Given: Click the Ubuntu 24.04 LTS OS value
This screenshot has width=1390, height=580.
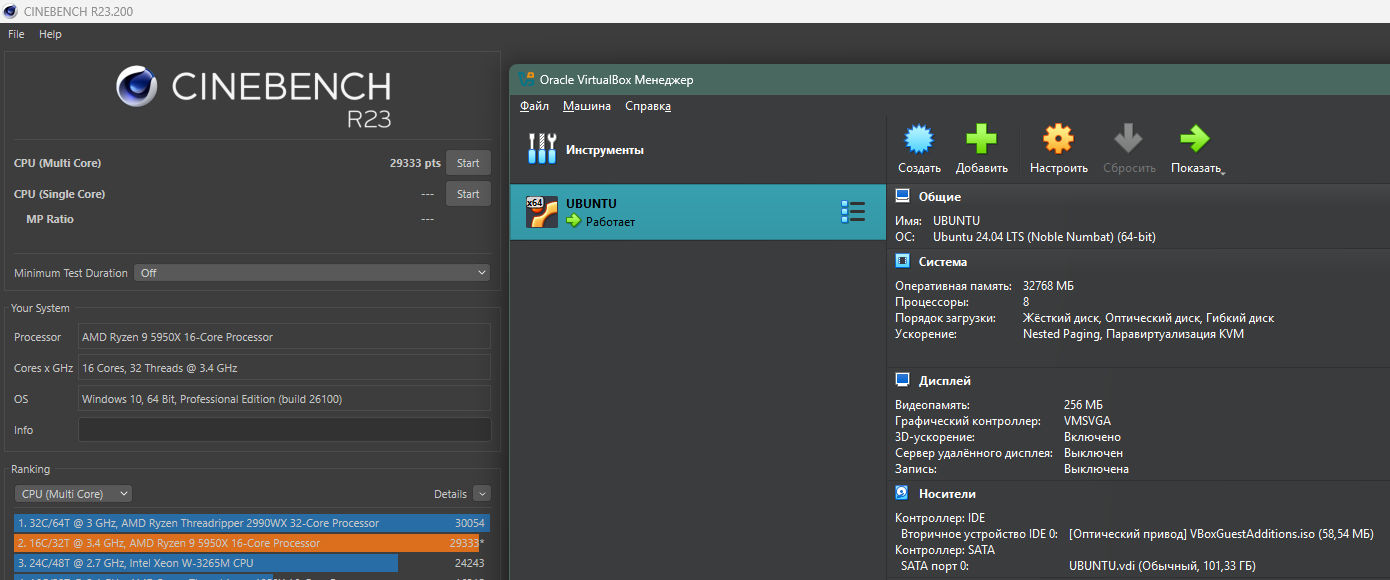Looking at the screenshot, I should pyautogui.click(x=1044, y=237).
